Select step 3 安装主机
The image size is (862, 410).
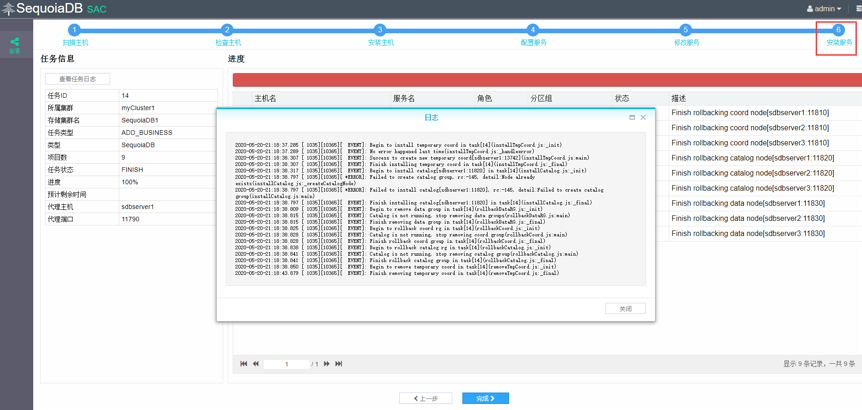pyautogui.click(x=380, y=30)
